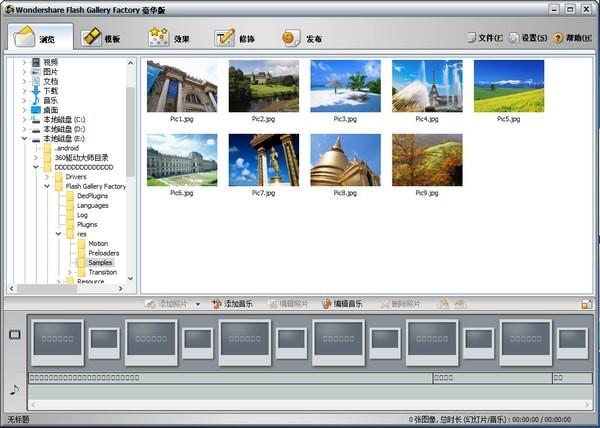600x428 pixels.
Task: Select the Samples folder
Action: pyautogui.click(x=100, y=263)
